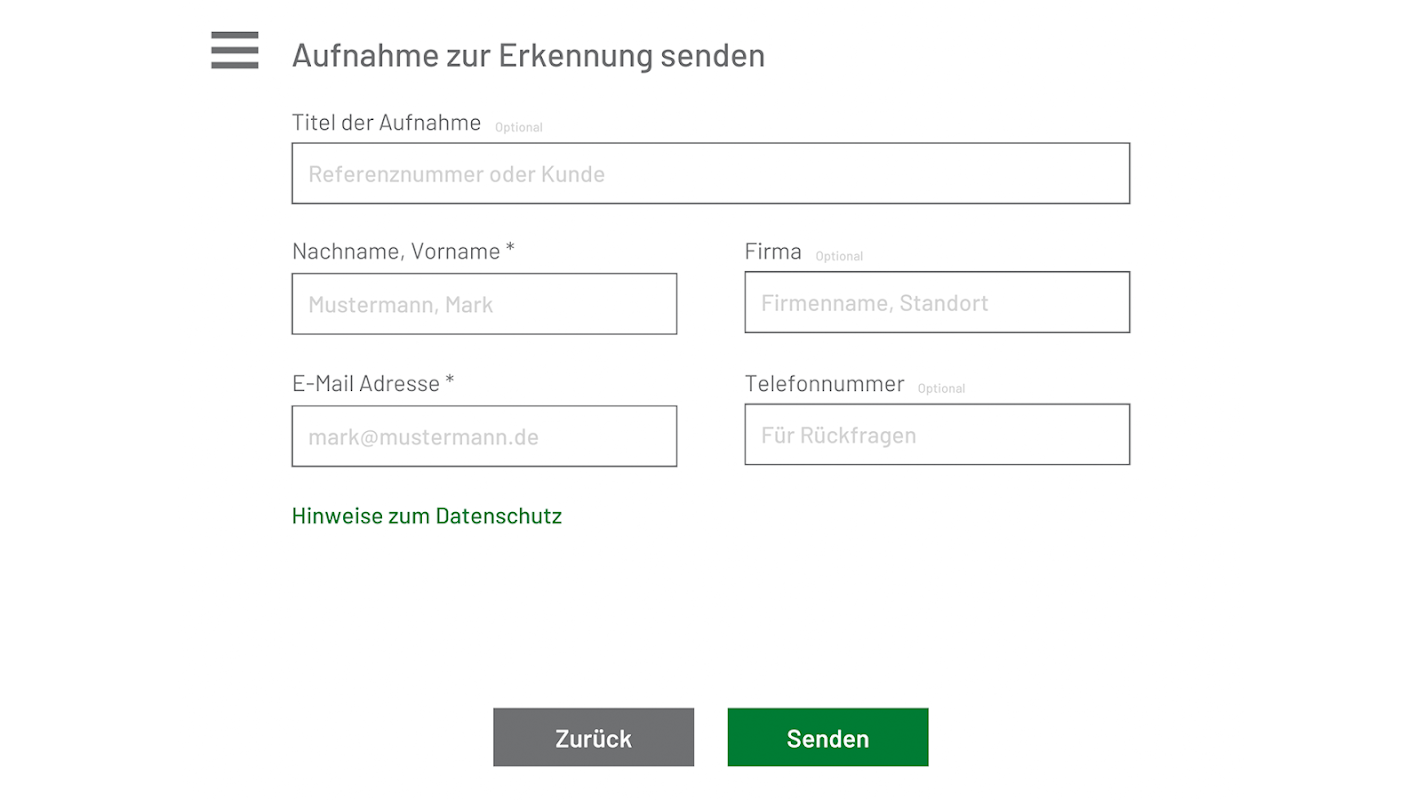The image size is (1422, 800).
Task: Click the Telefonnummer label text
Action: pos(824,384)
